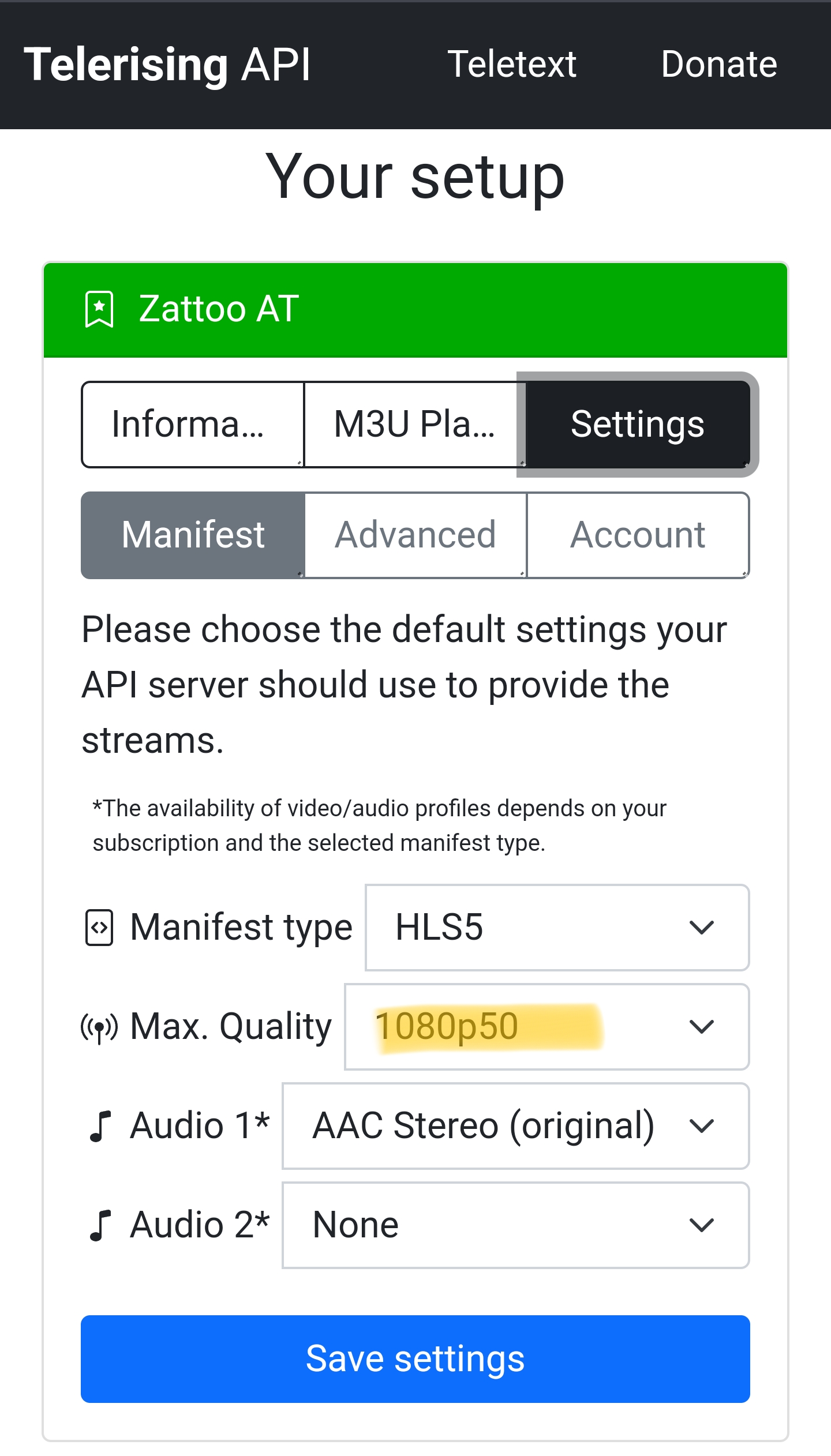Screen dimensions: 831x1456
Task: Open the Donate navigation link
Action: (x=719, y=64)
